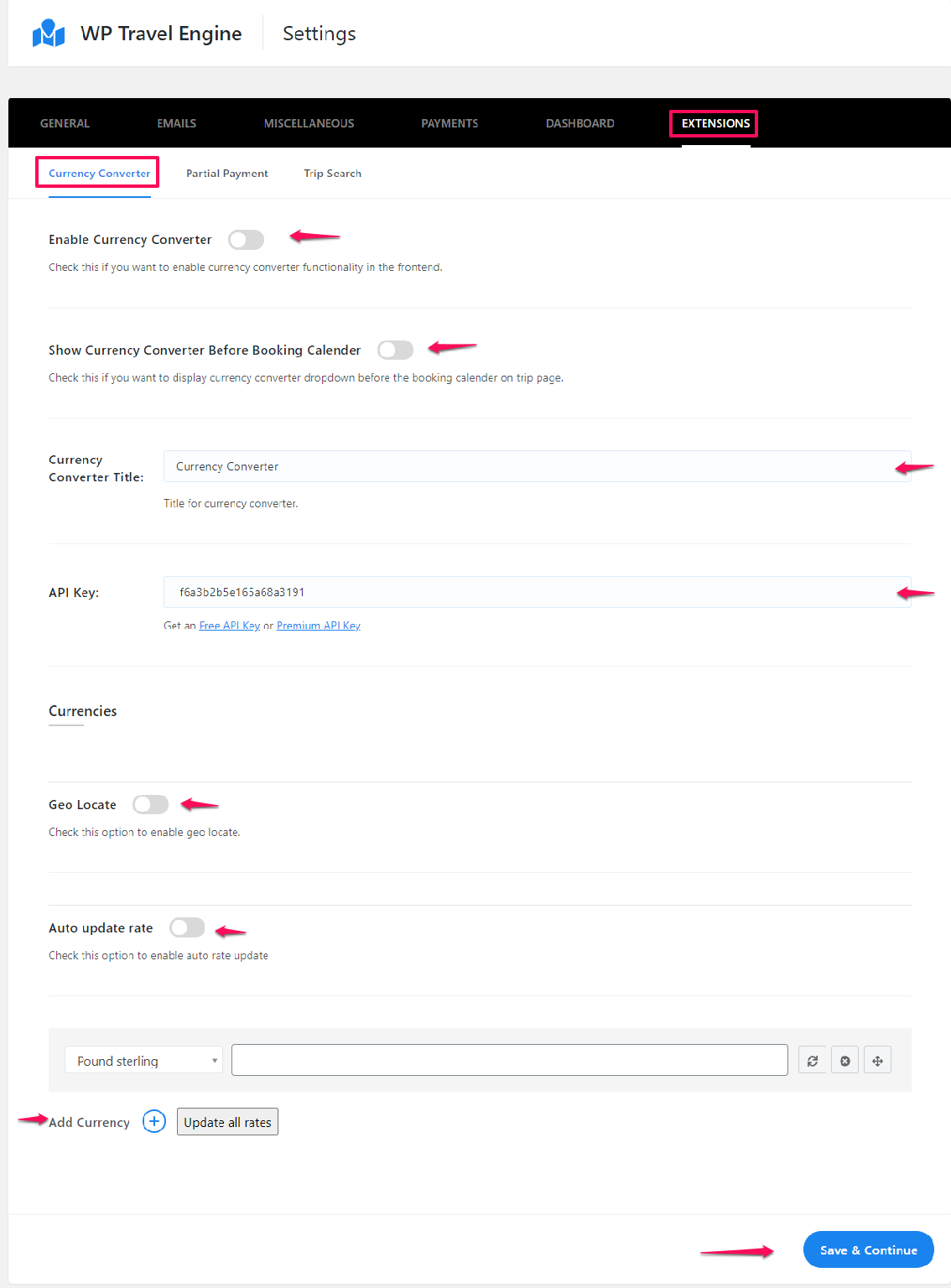Screen dimensions: 951x1288
Task: Enable the Geo Locate switch
Action: [x=151, y=804]
